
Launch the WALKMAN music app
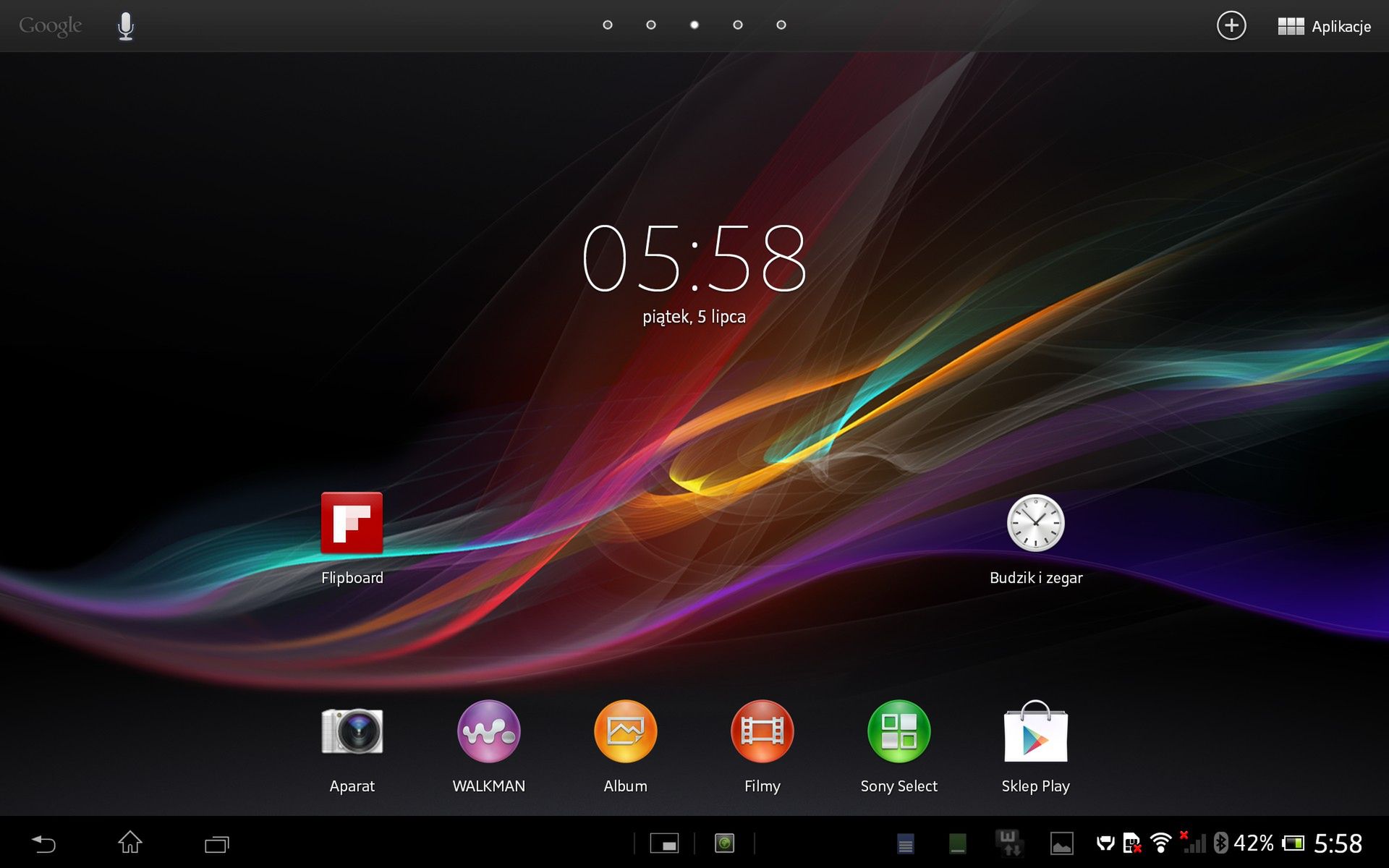click(x=488, y=731)
